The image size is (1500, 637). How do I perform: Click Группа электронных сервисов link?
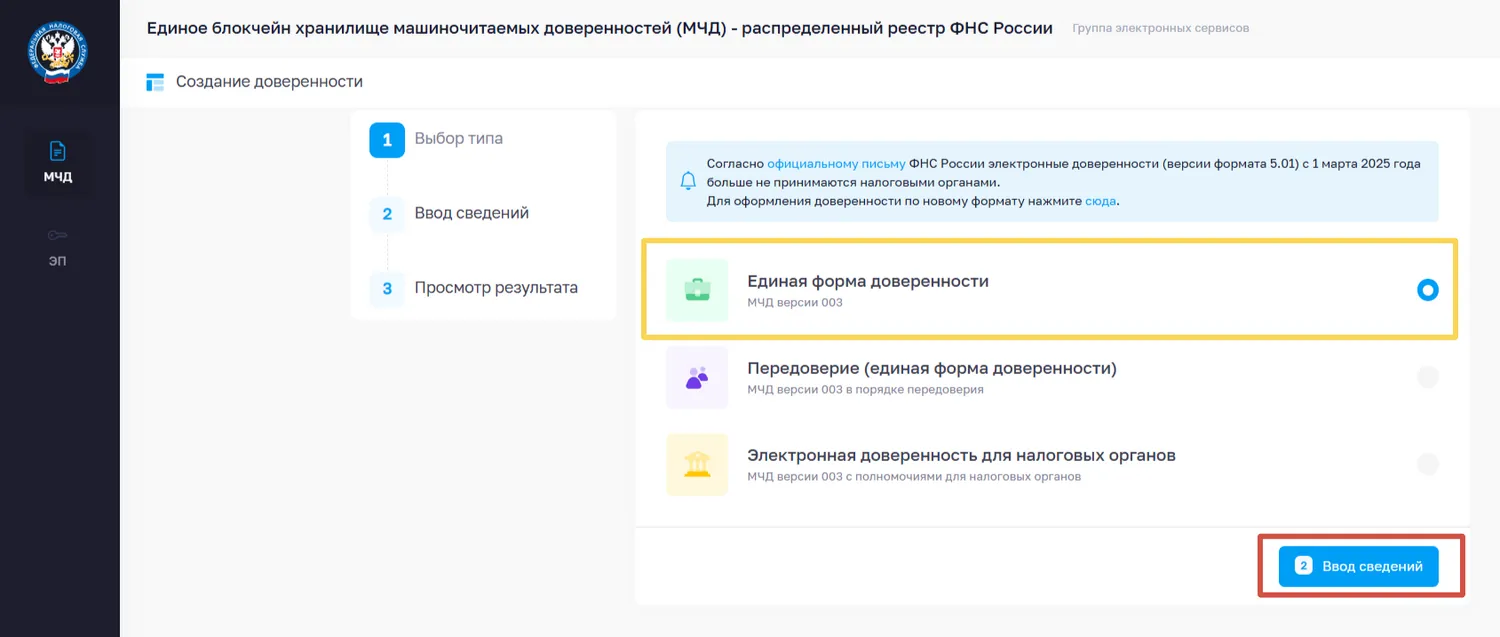[x=1160, y=28]
